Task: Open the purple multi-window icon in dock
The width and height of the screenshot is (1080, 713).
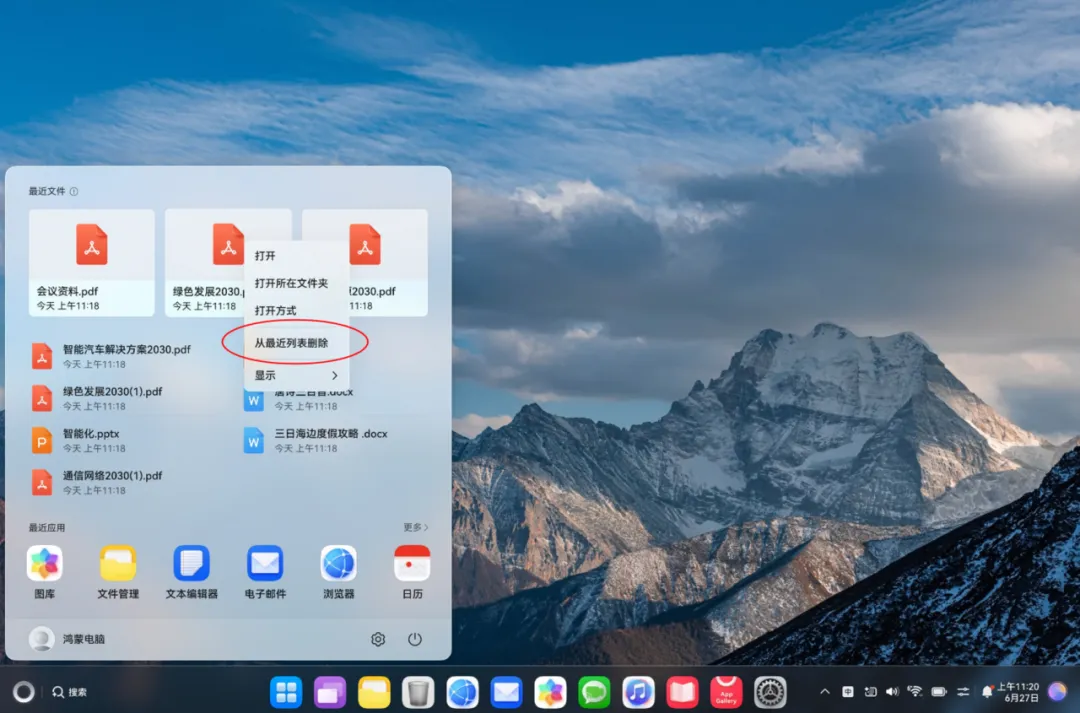Action: point(330,692)
